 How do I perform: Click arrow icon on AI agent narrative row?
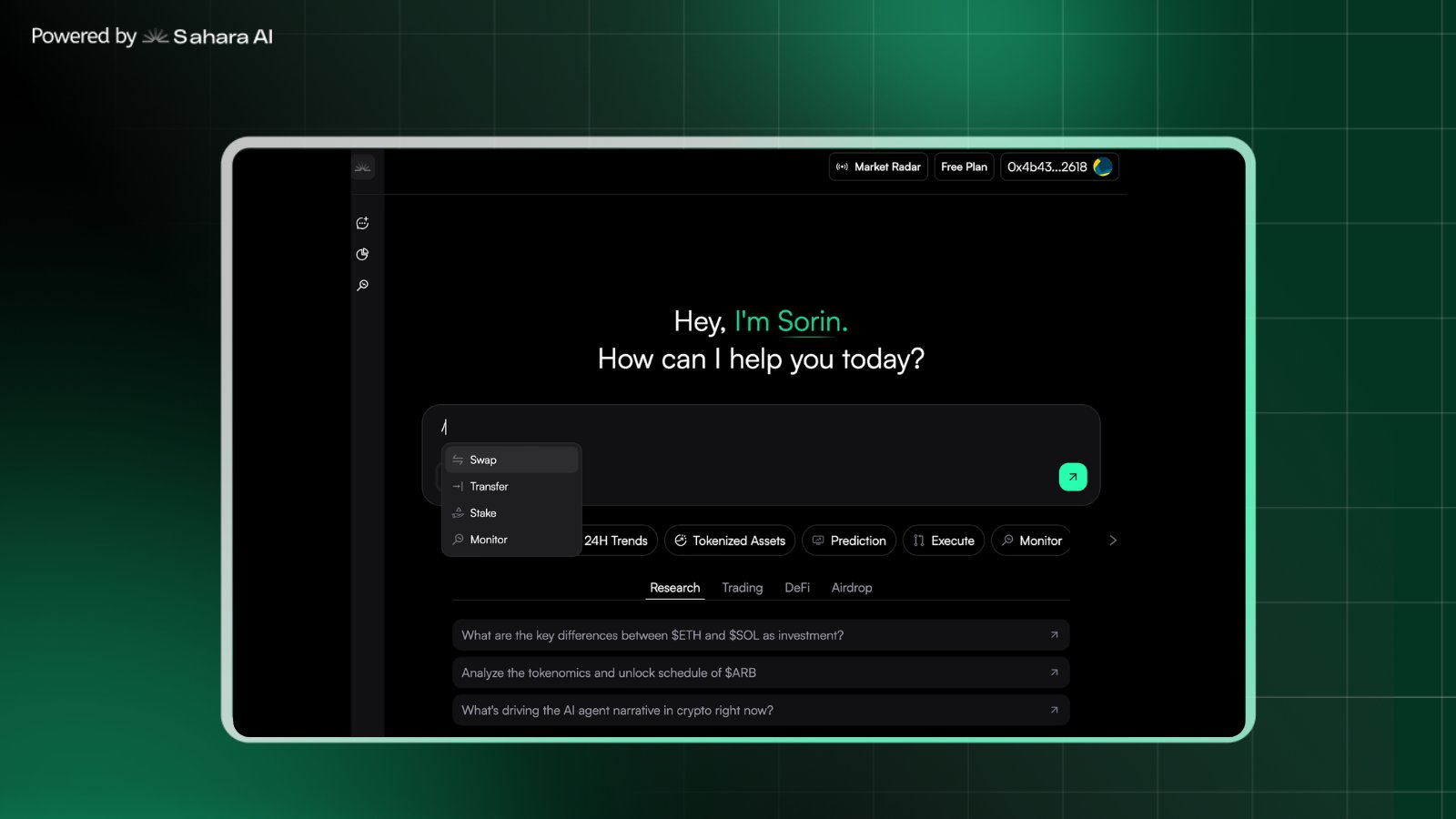click(x=1054, y=710)
